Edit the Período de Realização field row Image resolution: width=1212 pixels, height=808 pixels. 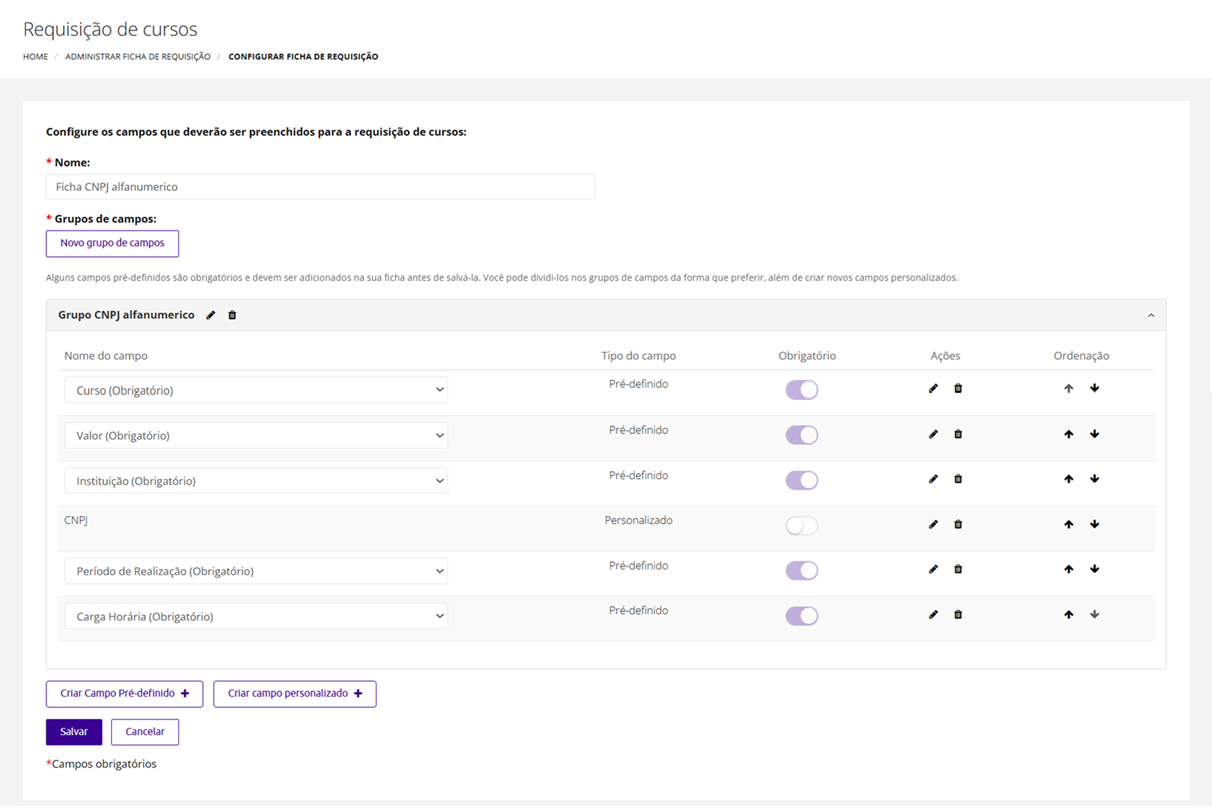tap(933, 569)
